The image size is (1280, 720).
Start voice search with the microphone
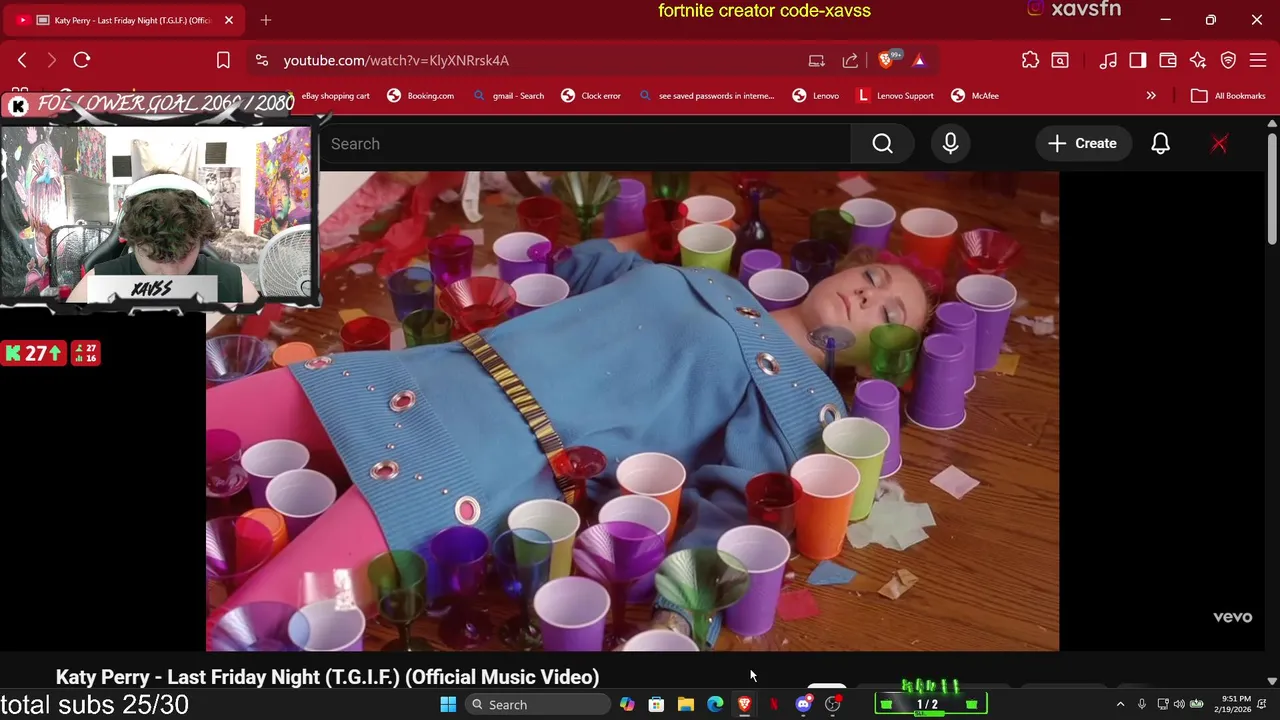pos(950,144)
